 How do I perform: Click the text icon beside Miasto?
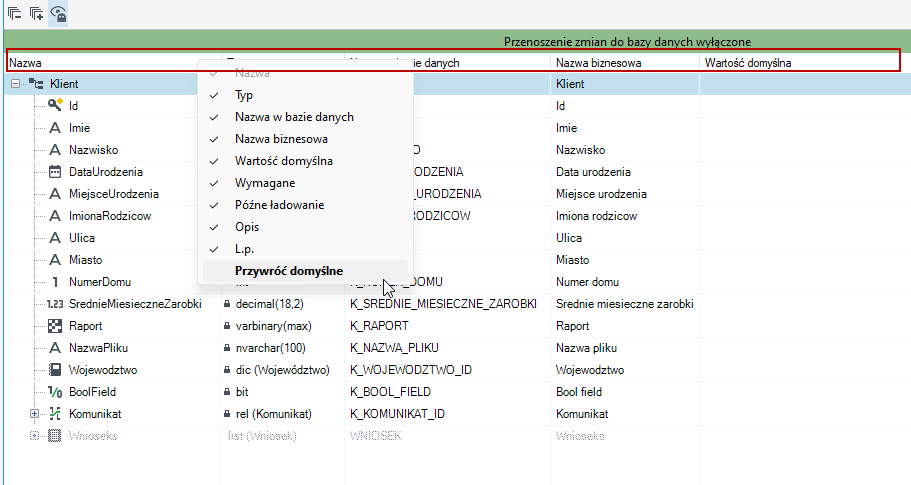(55, 260)
